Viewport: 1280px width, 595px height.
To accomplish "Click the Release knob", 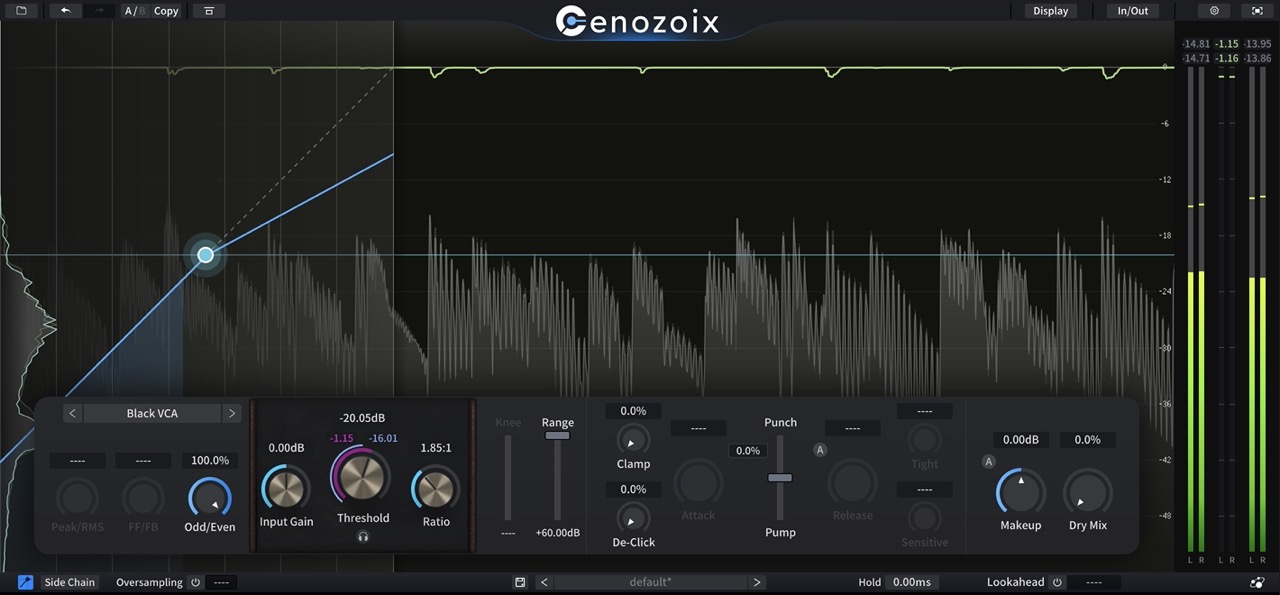I will pos(852,483).
